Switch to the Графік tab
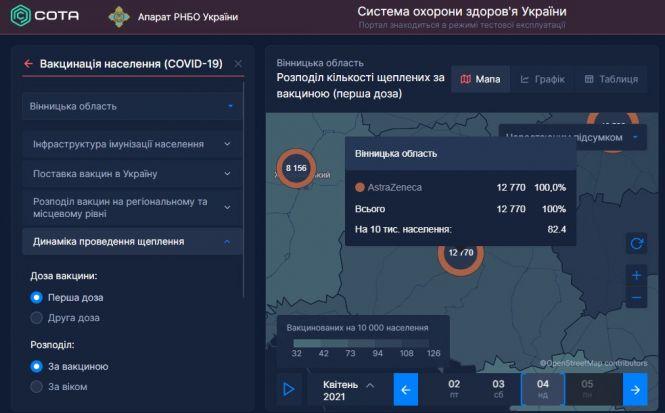Screen dimensions: 665x413 click(542, 79)
